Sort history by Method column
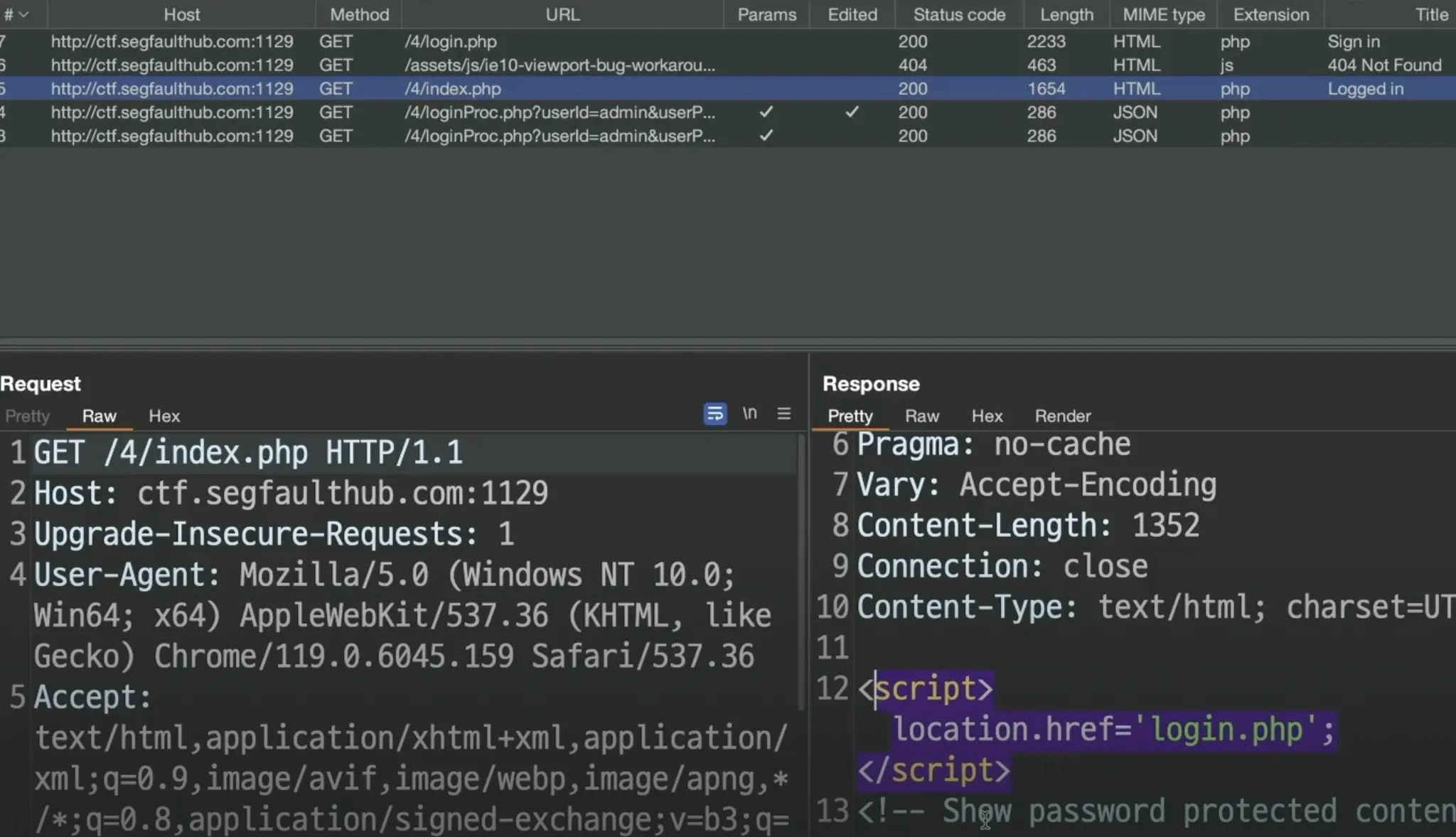This screenshot has width=1456, height=837. (359, 14)
